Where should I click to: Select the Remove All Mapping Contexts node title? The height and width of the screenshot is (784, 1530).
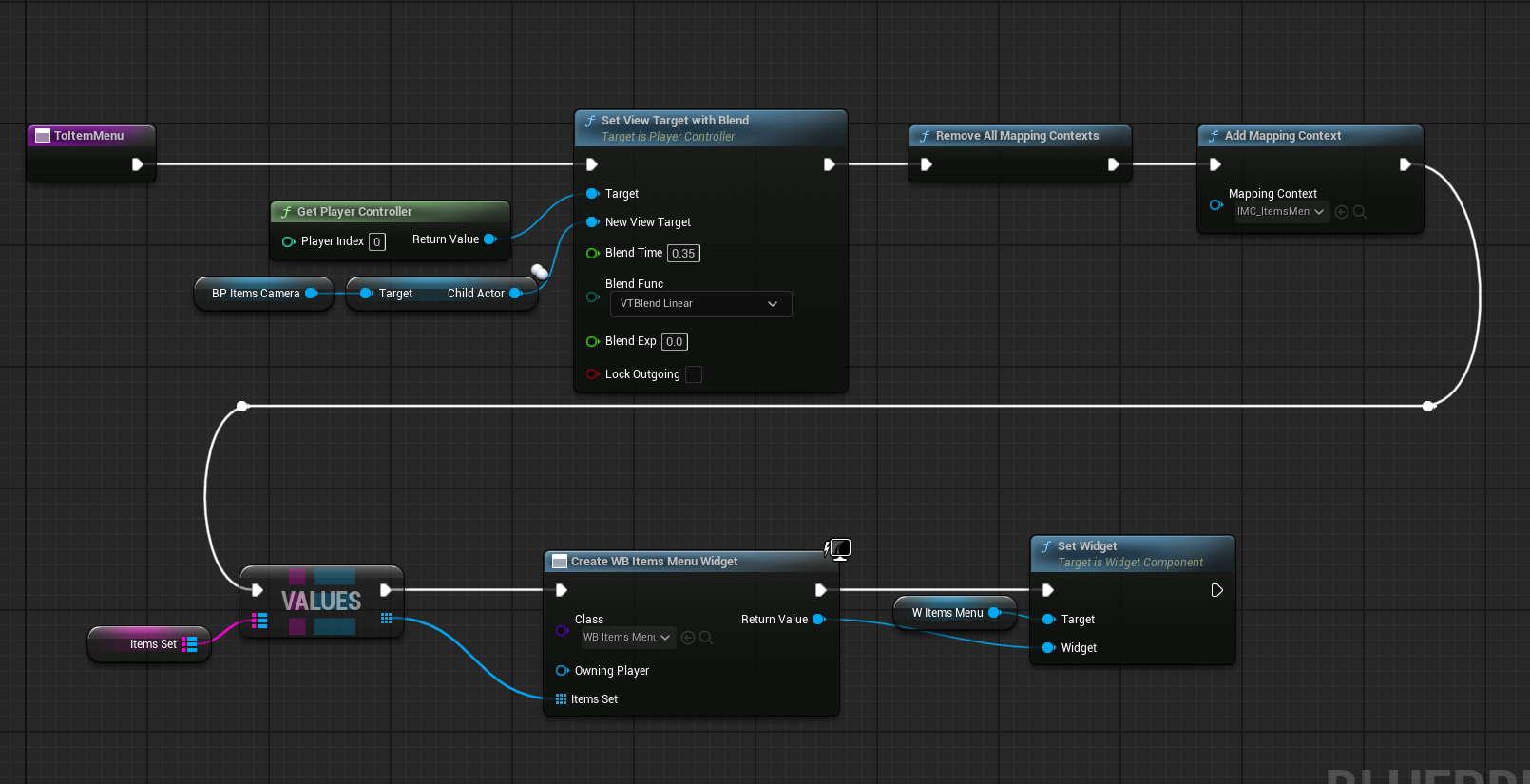[x=1017, y=136]
